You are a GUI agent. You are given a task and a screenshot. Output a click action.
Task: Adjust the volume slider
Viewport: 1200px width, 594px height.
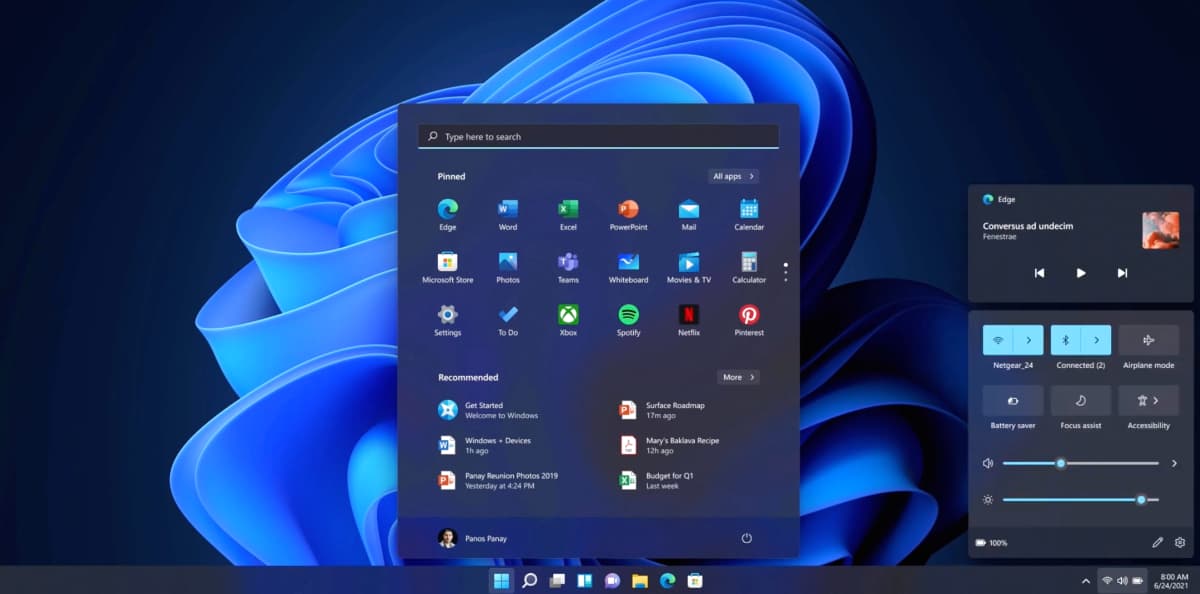[x=1080, y=463]
